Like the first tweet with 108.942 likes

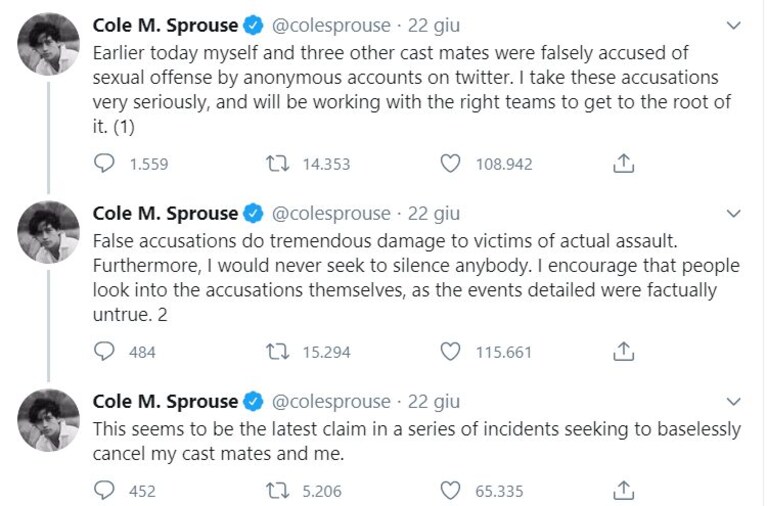click(x=450, y=163)
